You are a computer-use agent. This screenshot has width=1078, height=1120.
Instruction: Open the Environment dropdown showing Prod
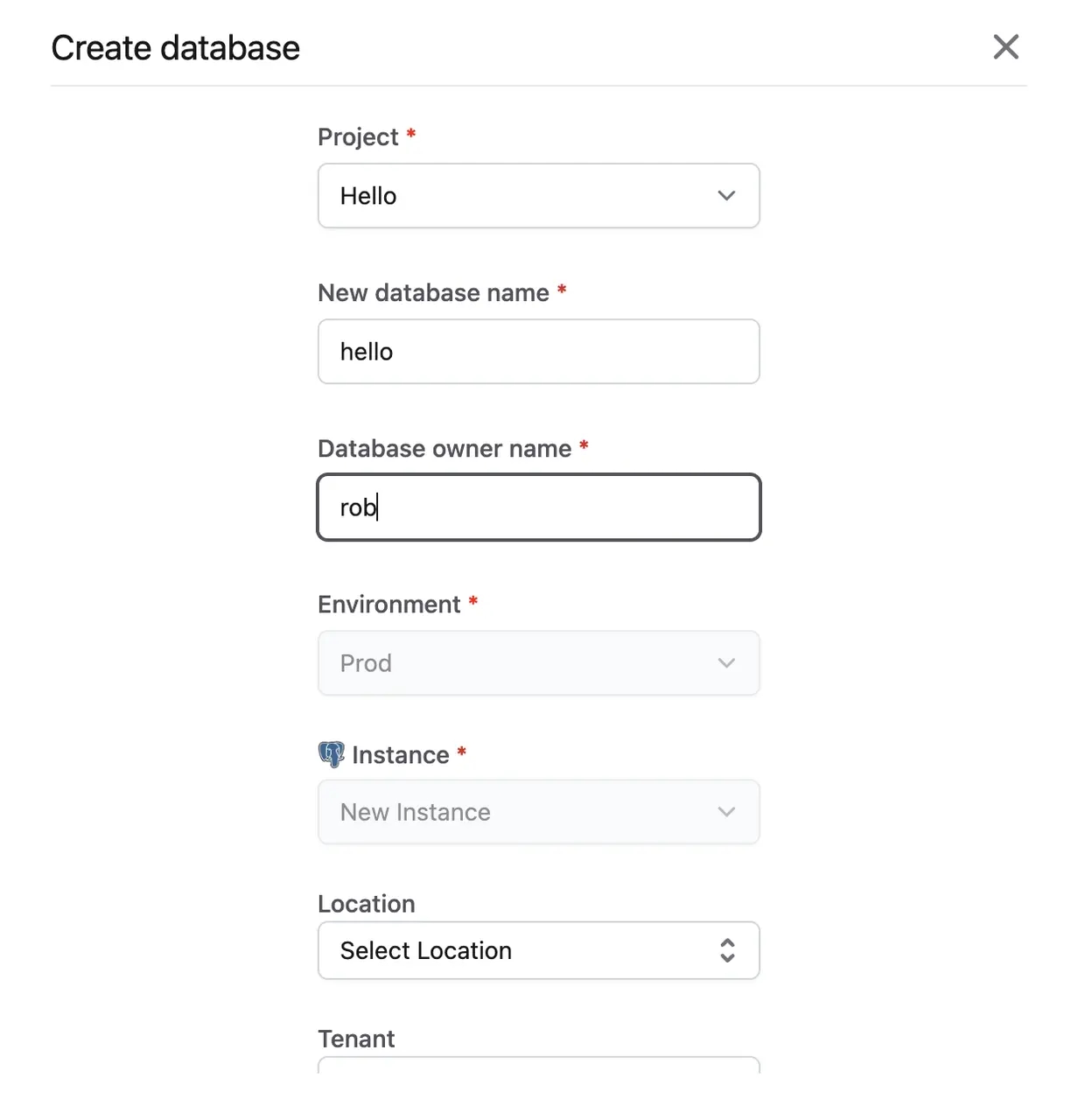point(539,663)
